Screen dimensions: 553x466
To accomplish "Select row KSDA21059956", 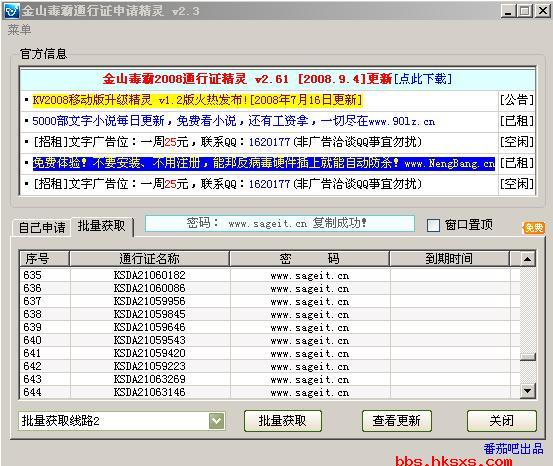I will (x=270, y=301).
